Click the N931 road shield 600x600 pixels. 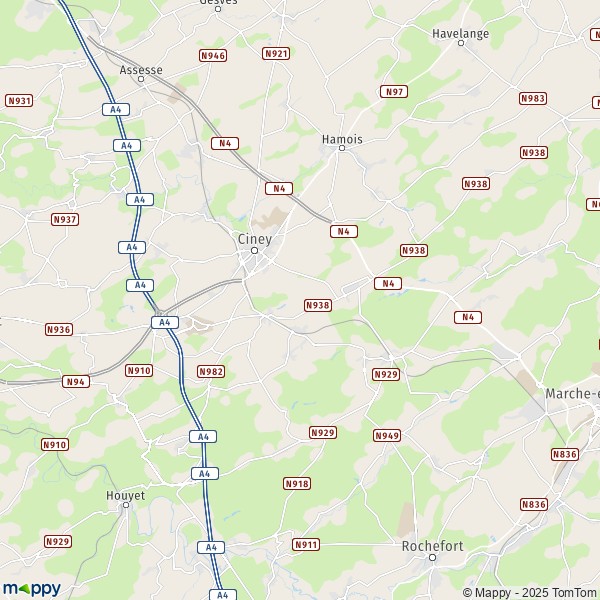tap(19, 101)
